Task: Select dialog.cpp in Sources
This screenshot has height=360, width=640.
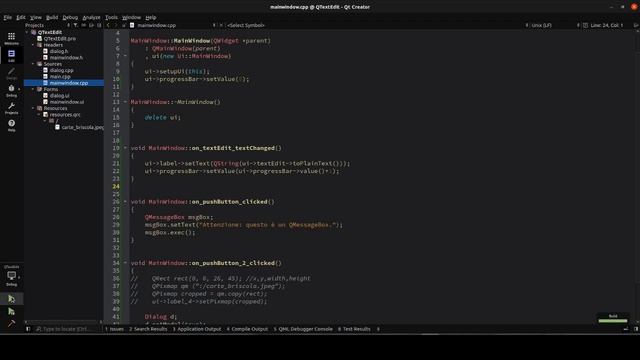Action: pyautogui.click(x=62, y=70)
